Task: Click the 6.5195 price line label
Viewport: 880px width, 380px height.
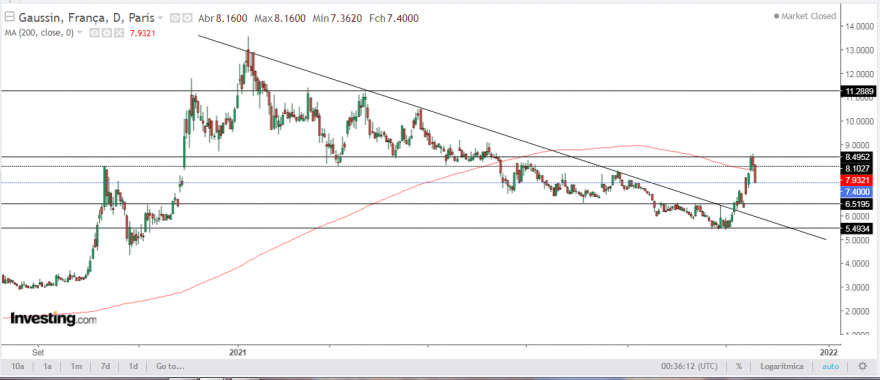Action: (x=856, y=205)
